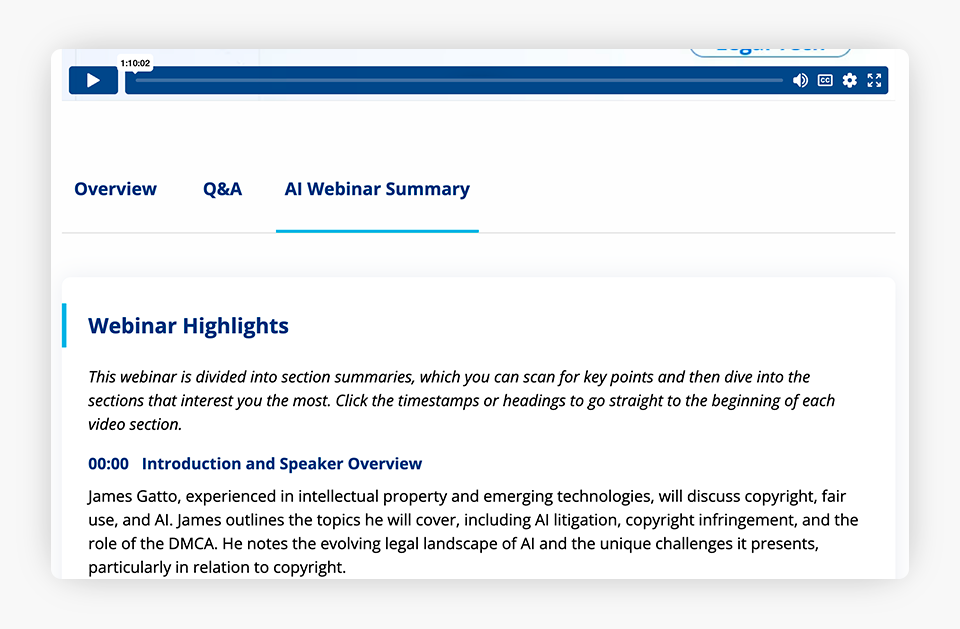
Task: Click the video progress bar to seek
Action: click(460, 81)
